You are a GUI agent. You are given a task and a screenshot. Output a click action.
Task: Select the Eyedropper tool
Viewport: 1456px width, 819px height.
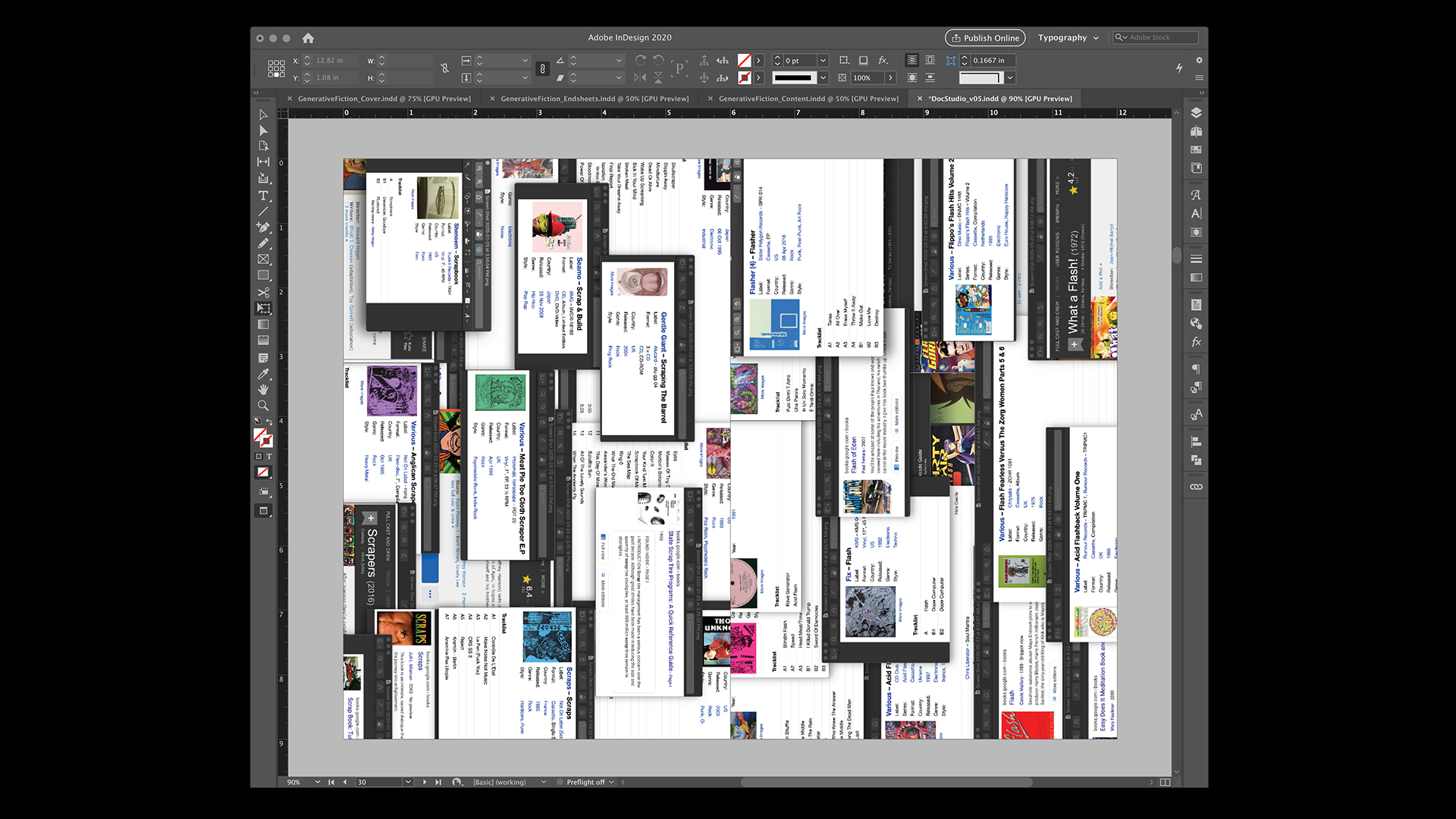(263, 374)
